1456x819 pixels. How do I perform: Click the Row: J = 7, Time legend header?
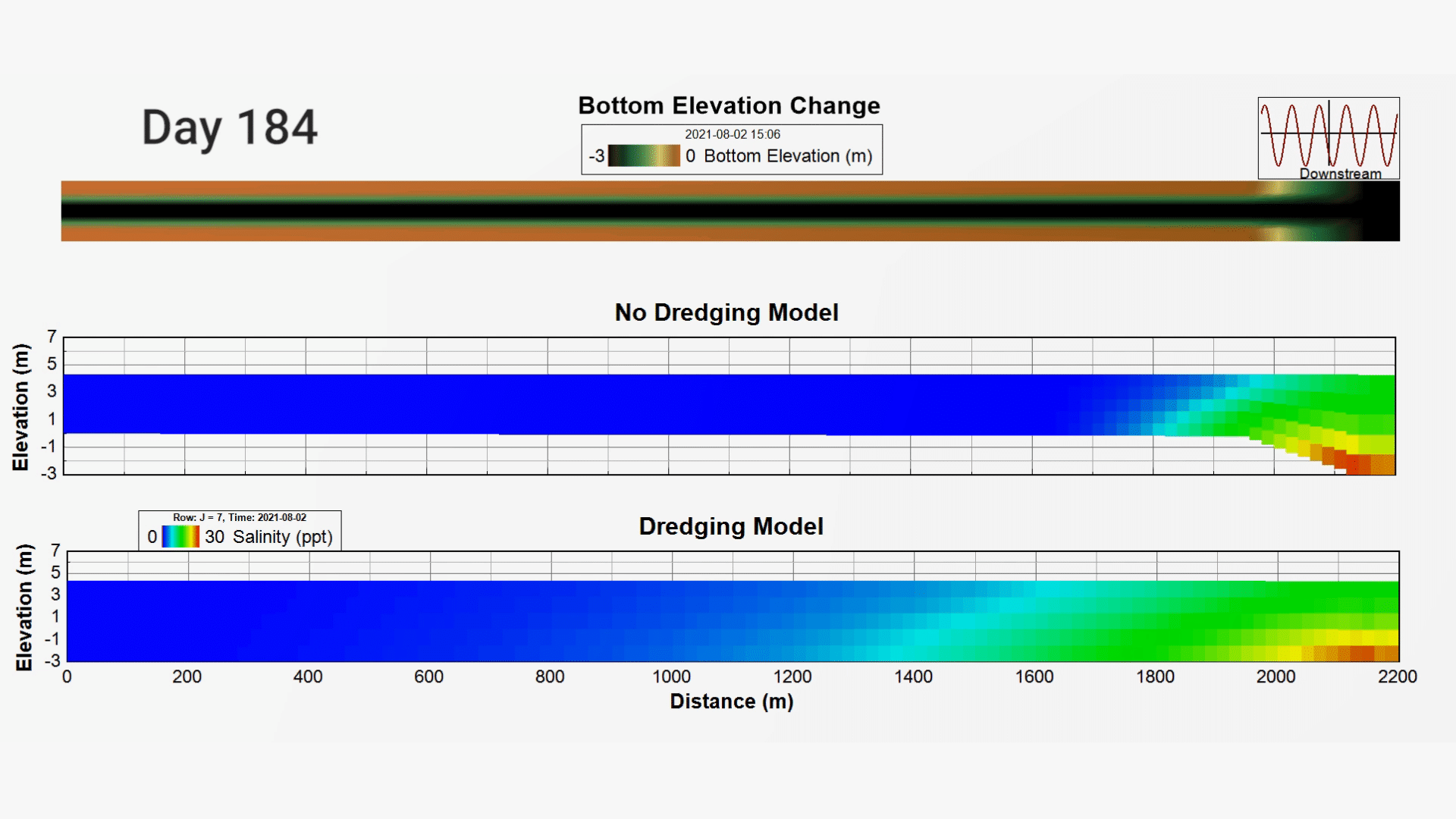point(240,517)
